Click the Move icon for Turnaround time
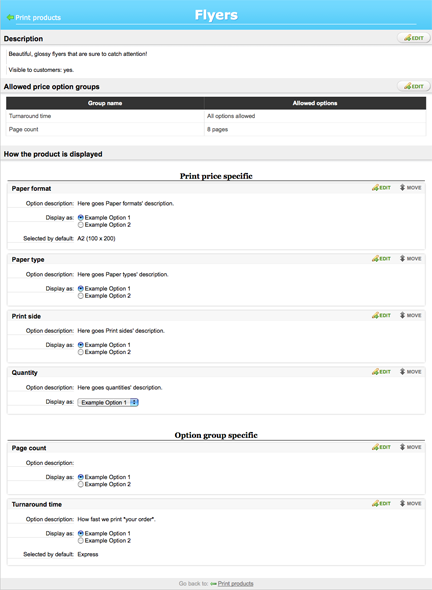 (x=411, y=503)
